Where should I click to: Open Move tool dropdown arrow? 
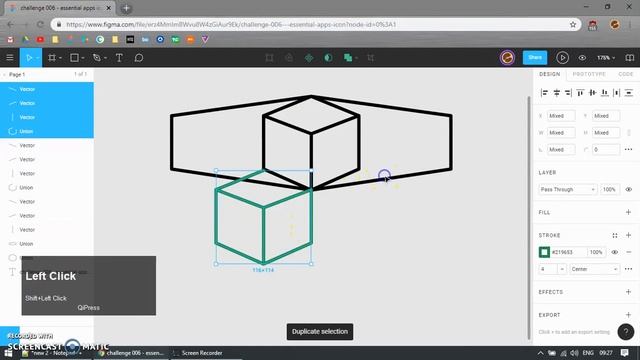coord(37,58)
